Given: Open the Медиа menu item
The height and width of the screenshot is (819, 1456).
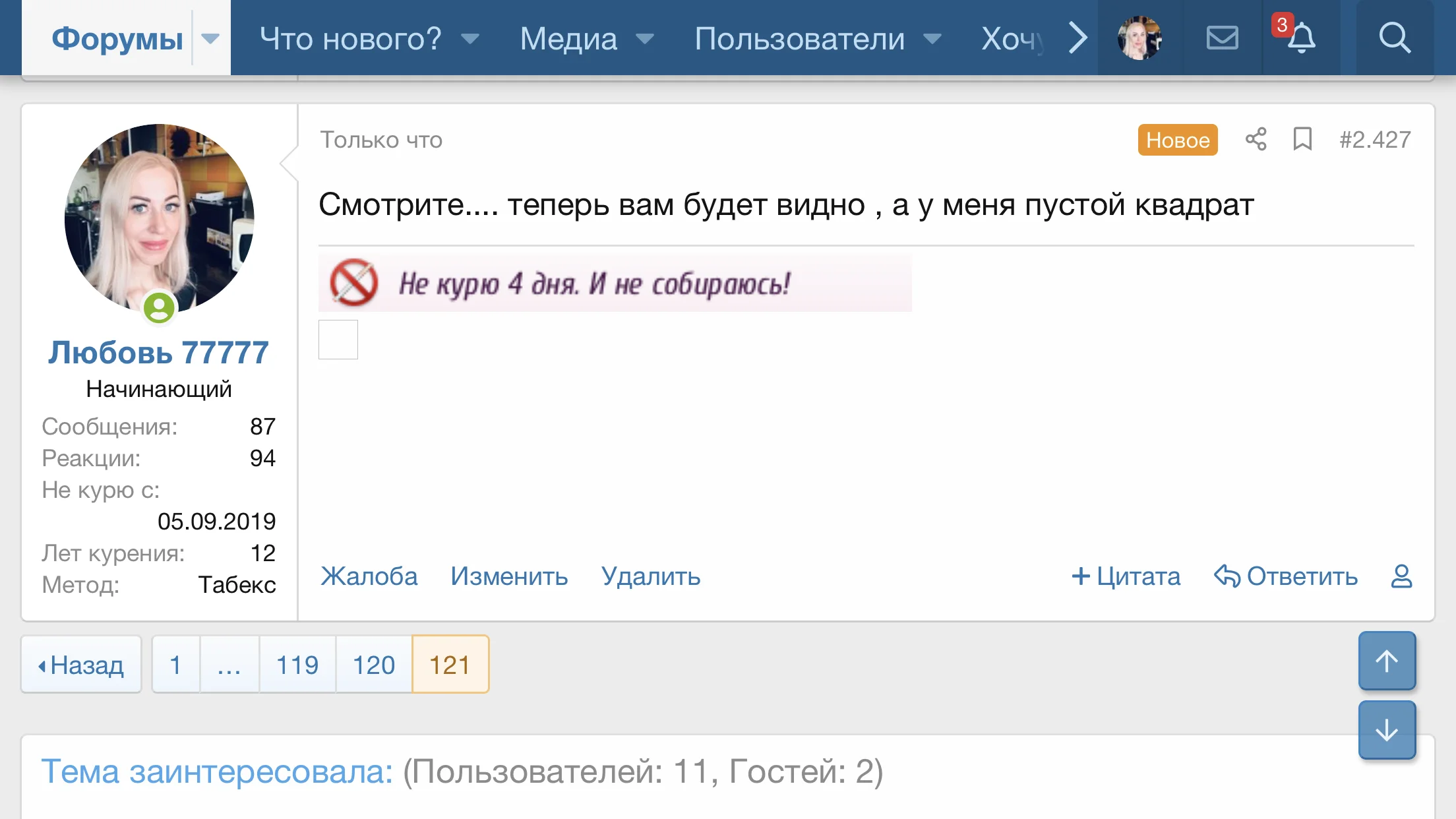Looking at the screenshot, I should [568, 38].
